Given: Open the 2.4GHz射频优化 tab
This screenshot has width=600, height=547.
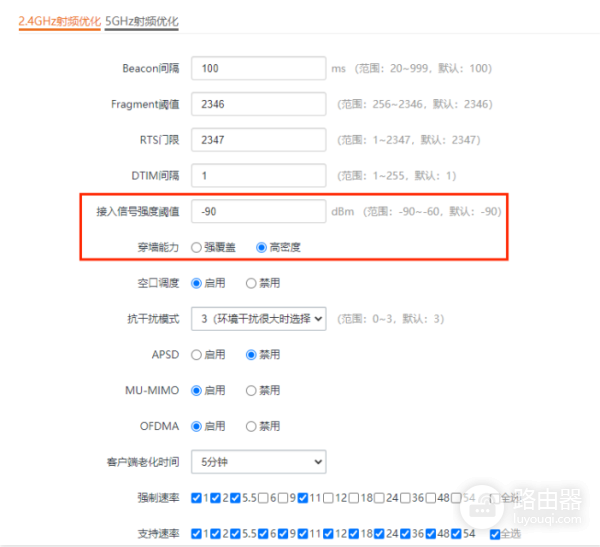Looking at the screenshot, I should pos(59,20).
